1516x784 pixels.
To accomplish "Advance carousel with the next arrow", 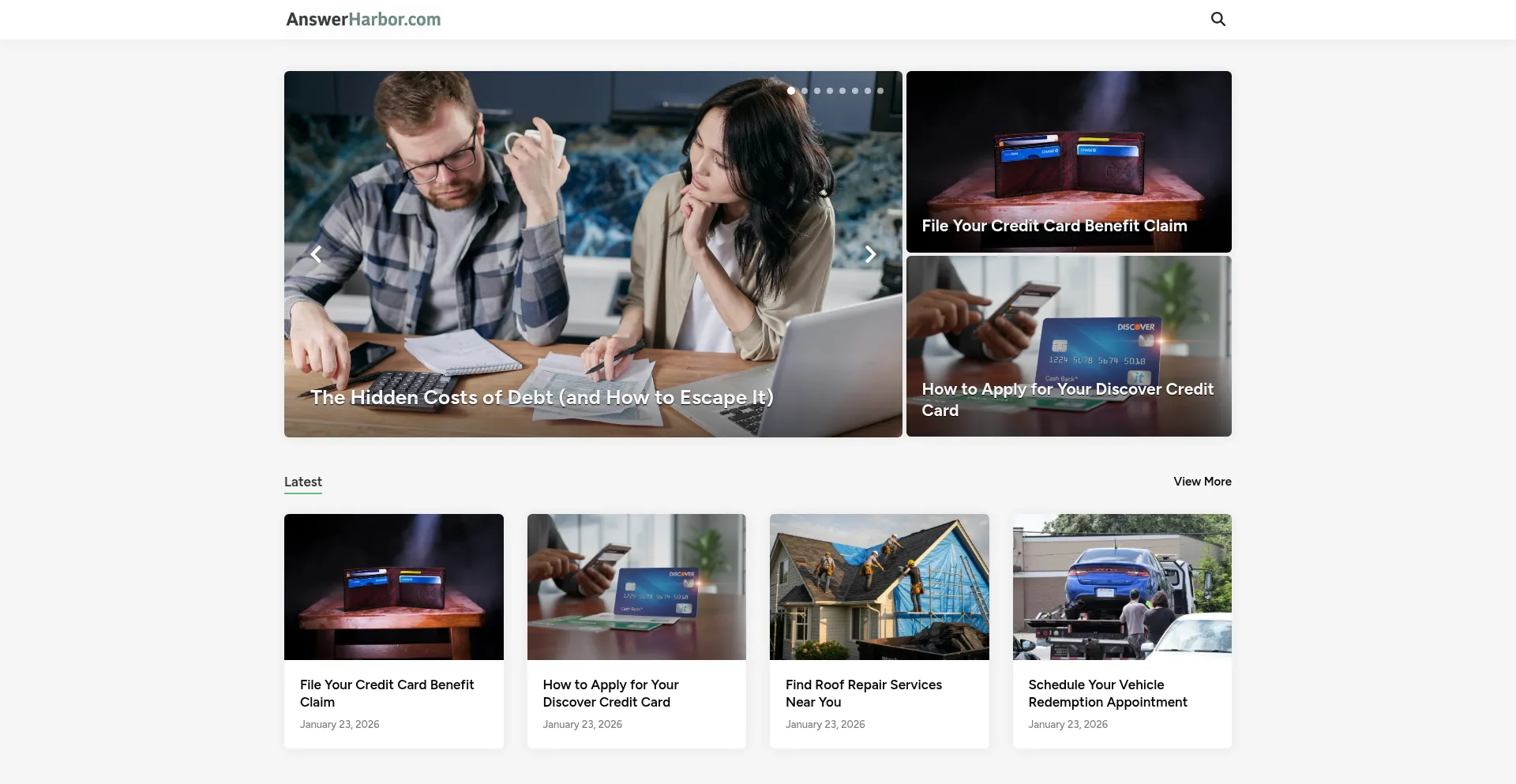I will coord(870,254).
